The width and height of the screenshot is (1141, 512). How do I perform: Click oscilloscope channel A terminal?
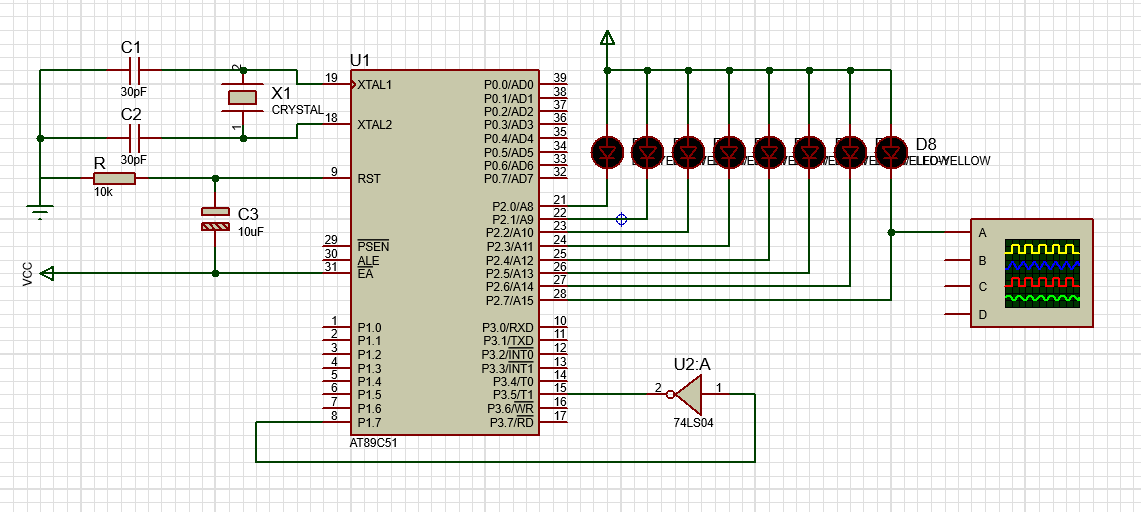[x=958, y=233]
